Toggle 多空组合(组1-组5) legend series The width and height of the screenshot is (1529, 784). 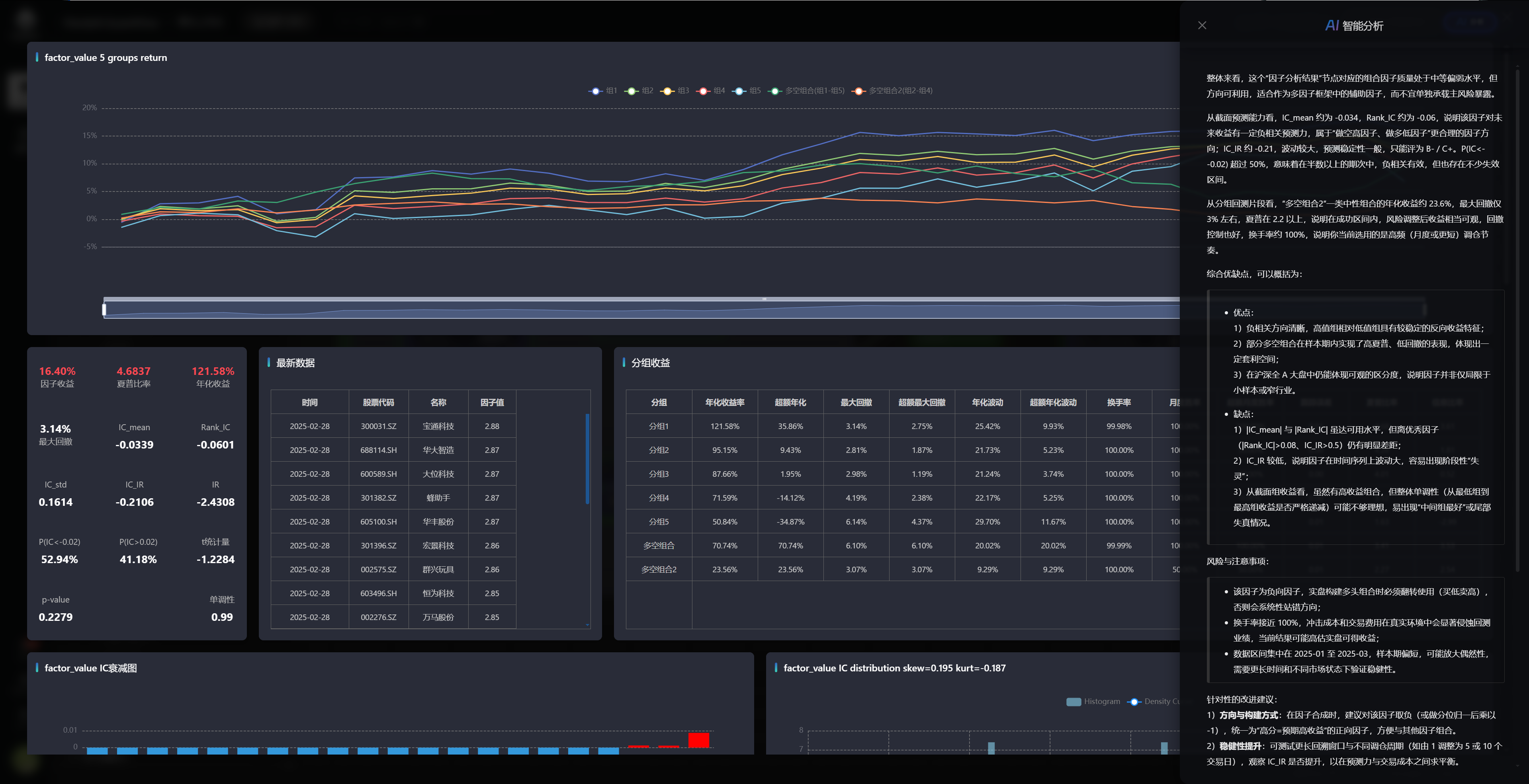pos(806,91)
